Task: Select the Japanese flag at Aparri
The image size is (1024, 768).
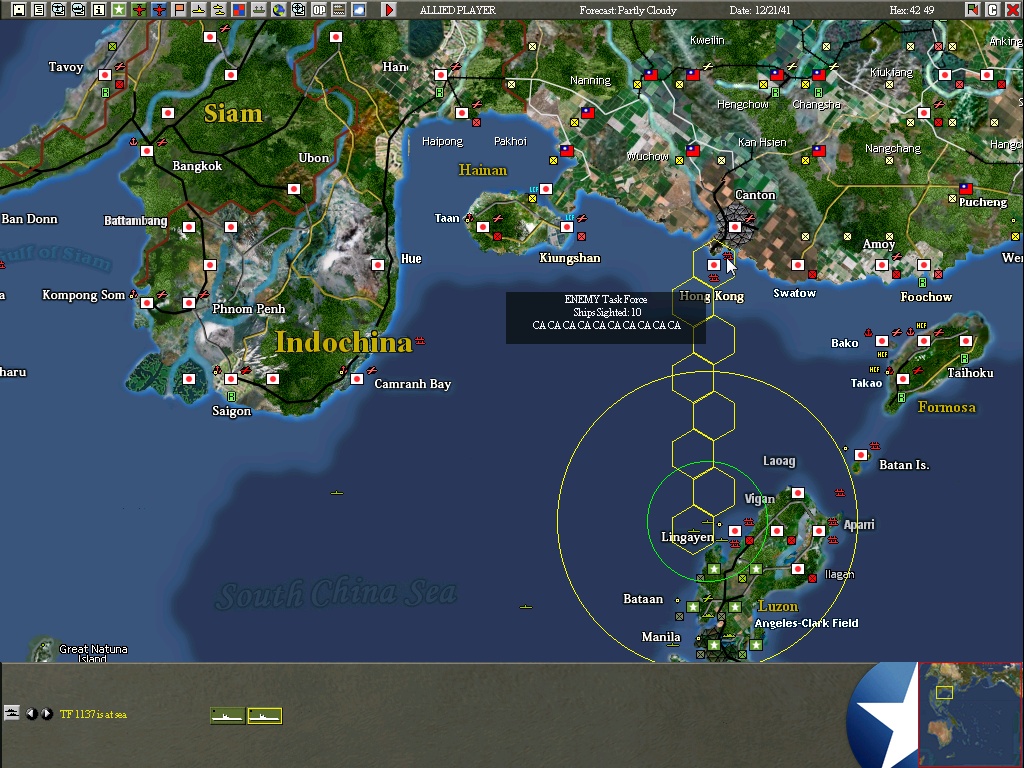Action: [x=819, y=531]
